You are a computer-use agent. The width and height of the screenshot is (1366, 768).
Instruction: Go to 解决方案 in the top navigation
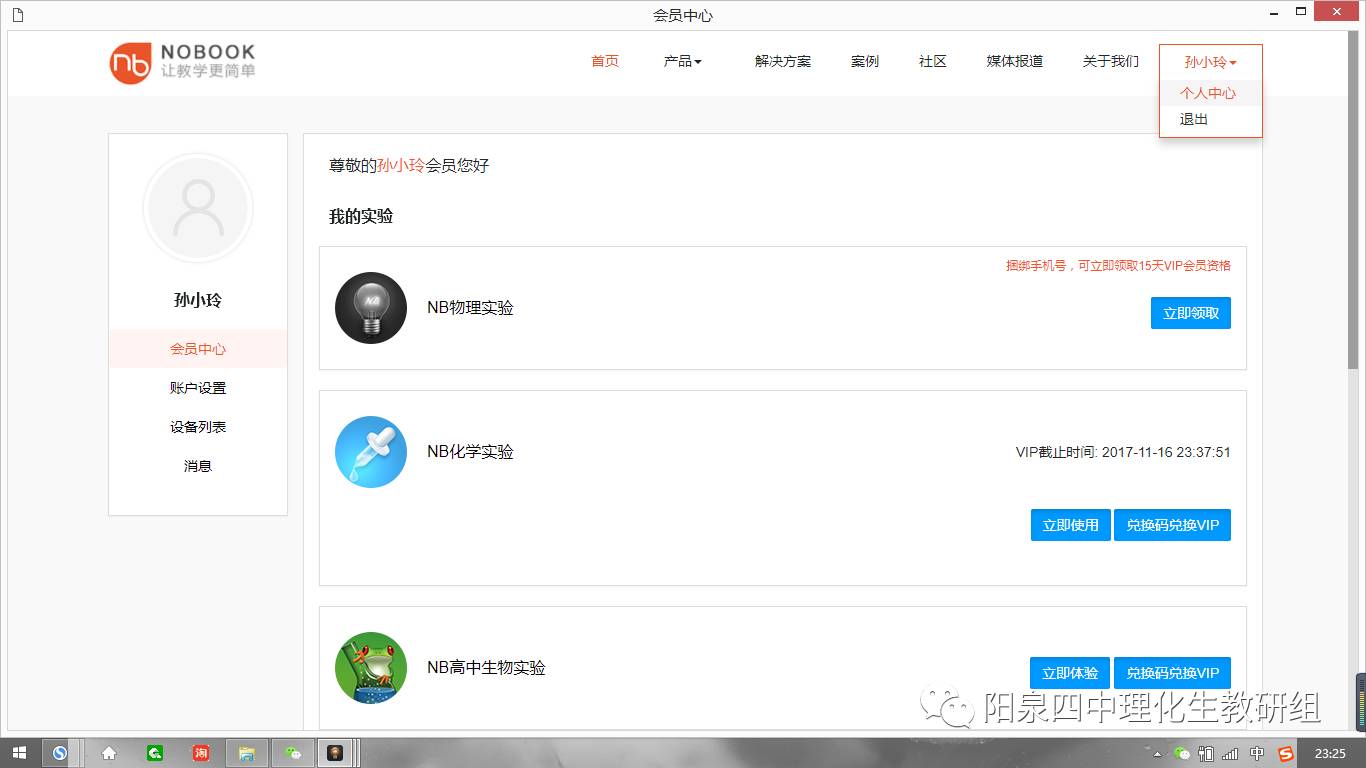[783, 61]
